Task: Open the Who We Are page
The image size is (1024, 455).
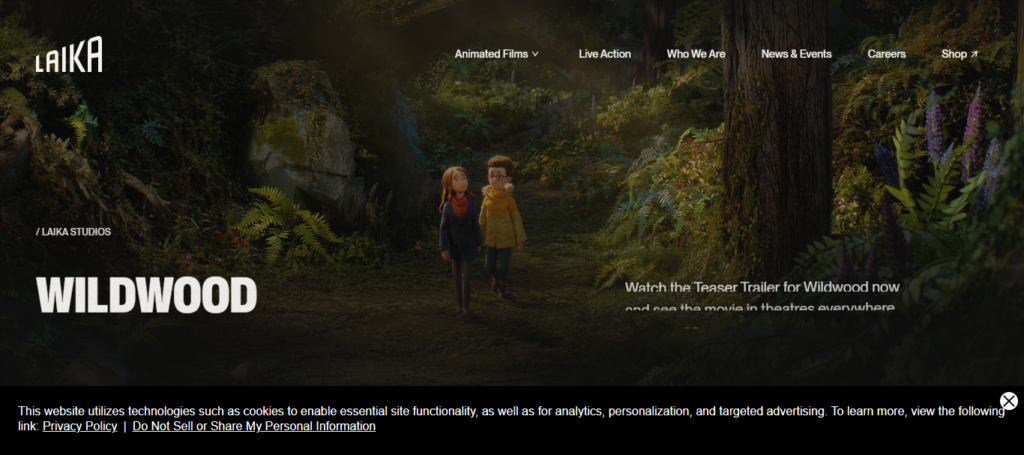Action: coord(696,54)
